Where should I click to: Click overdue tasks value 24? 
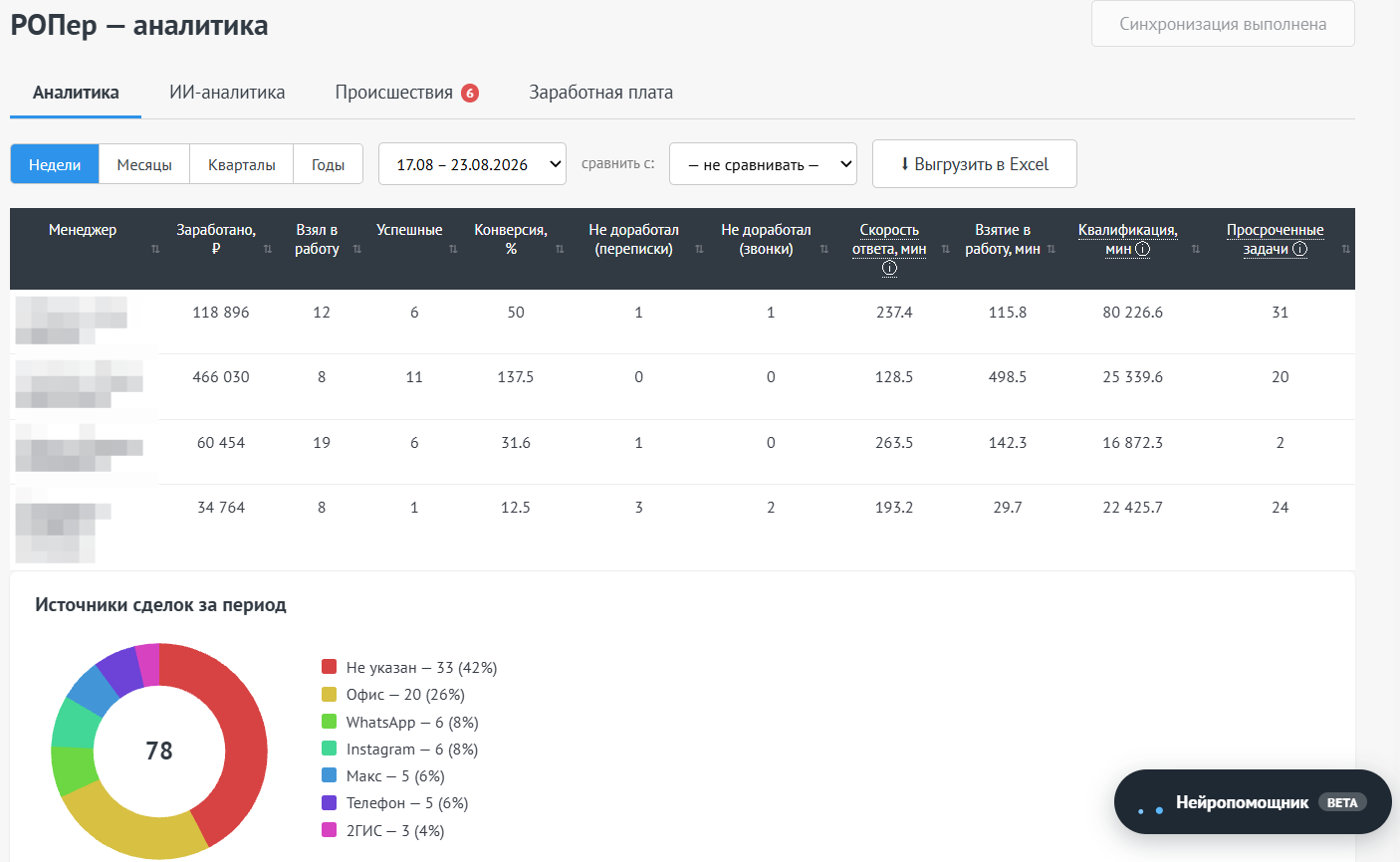(x=1281, y=508)
